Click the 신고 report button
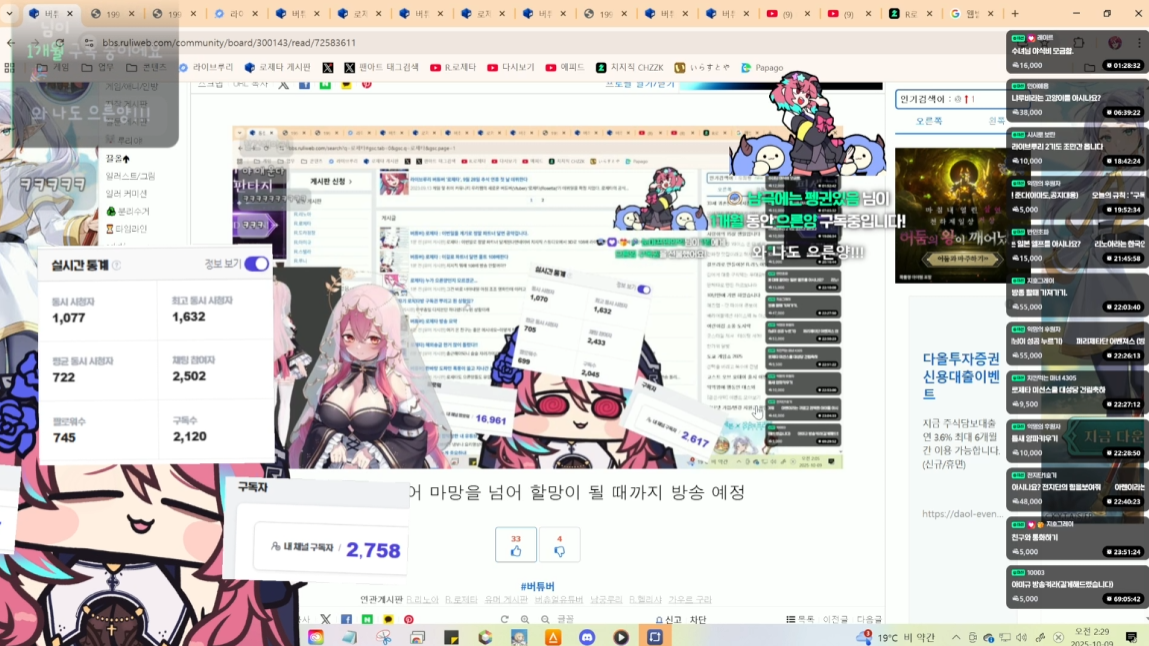The width and height of the screenshot is (1149, 646). click(667, 620)
